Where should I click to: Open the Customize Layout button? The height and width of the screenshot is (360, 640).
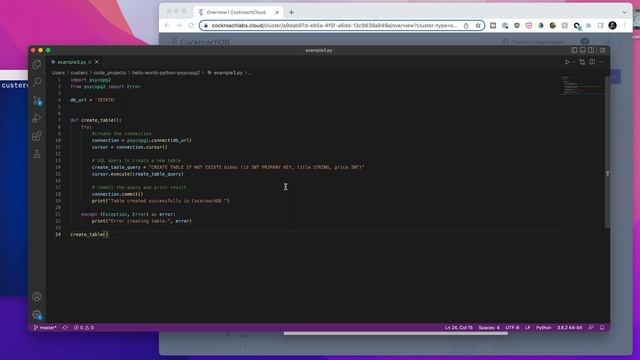(602, 50)
